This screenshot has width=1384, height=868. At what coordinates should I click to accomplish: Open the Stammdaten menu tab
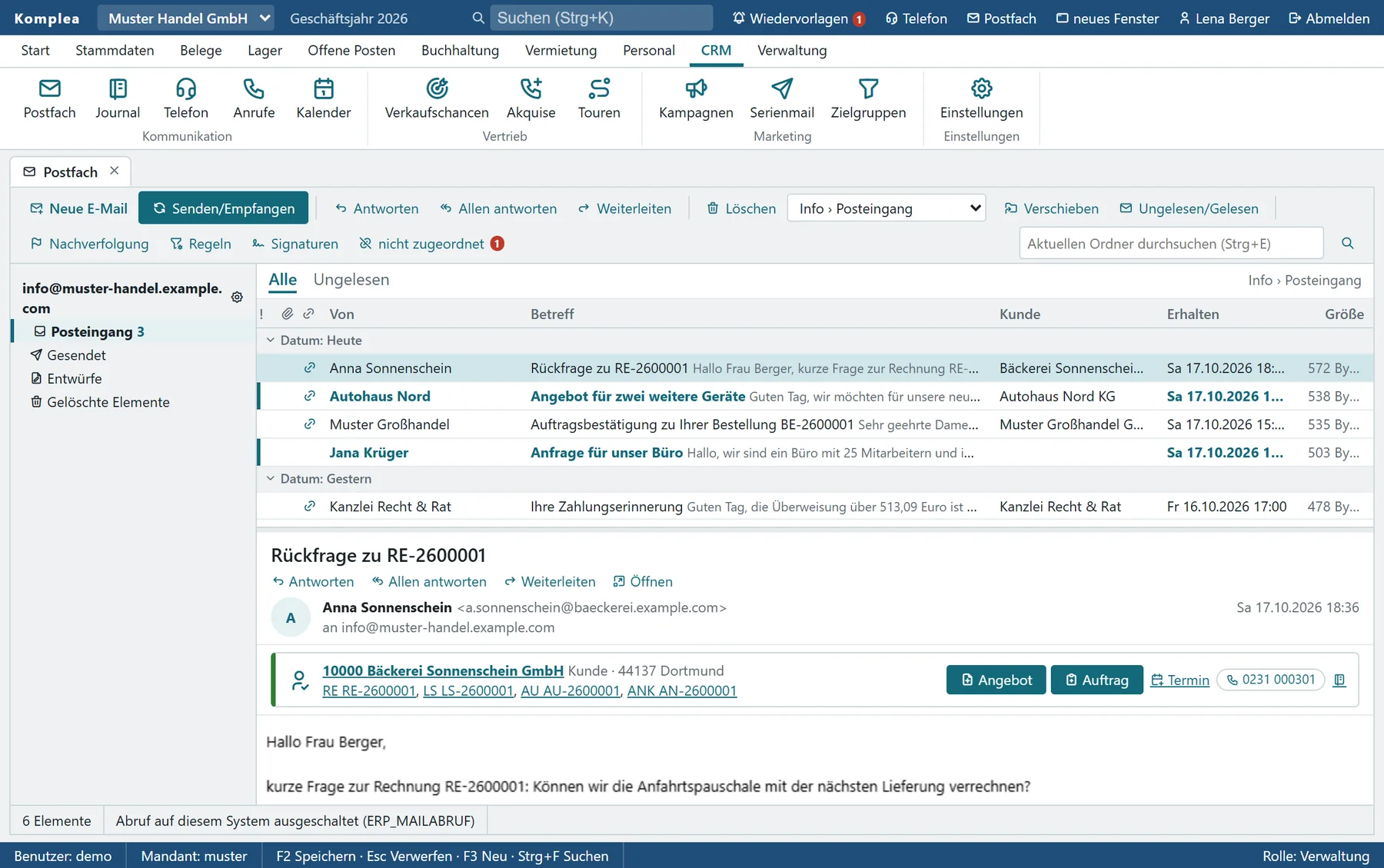point(115,50)
